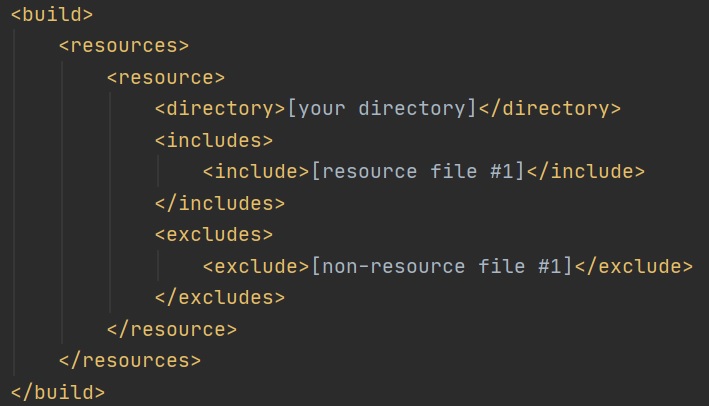Image resolution: width=709 pixels, height=406 pixels.
Task: Click the opening directory tag
Action: [220, 108]
